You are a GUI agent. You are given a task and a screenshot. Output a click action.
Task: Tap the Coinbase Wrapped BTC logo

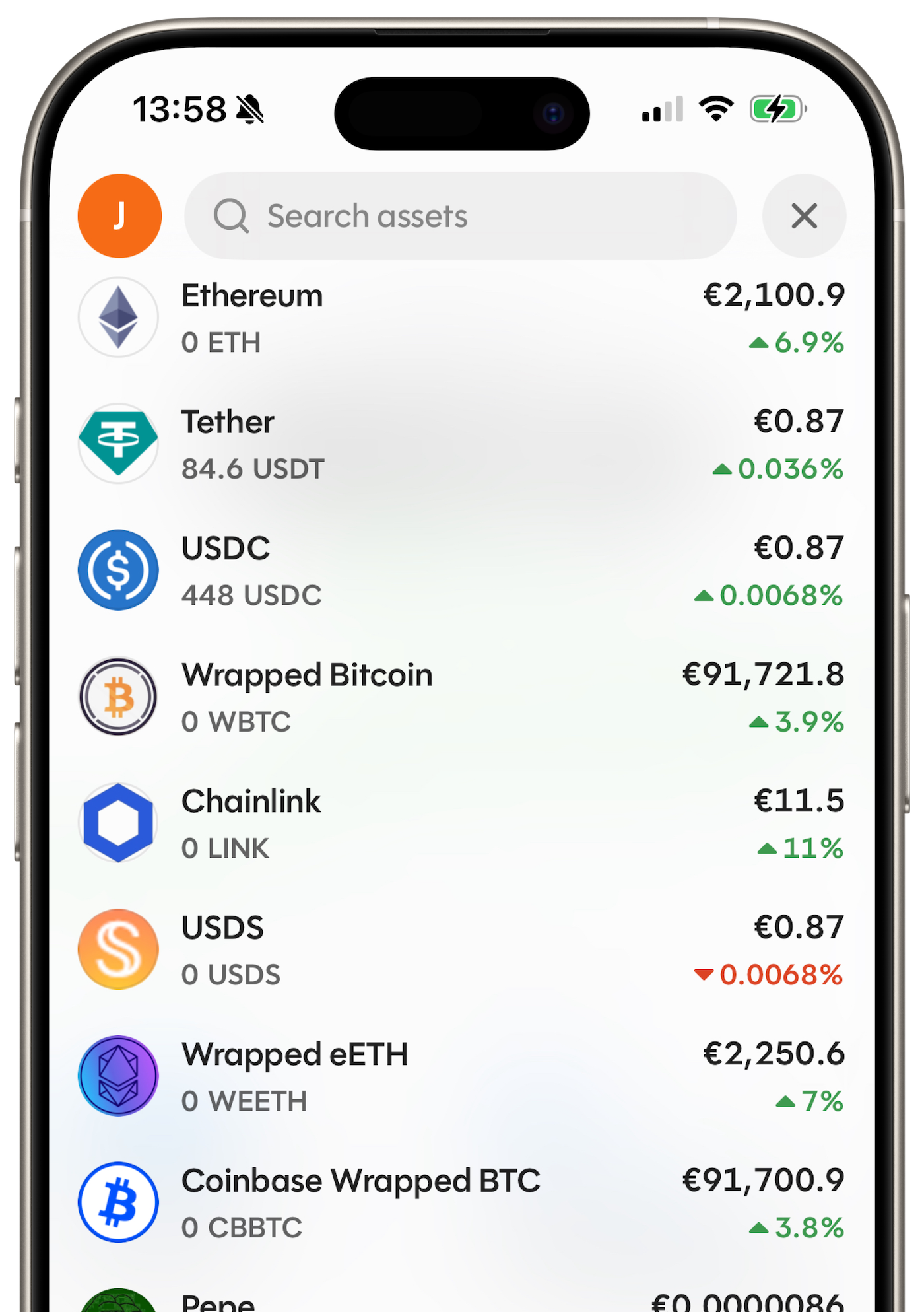point(118,1202)
